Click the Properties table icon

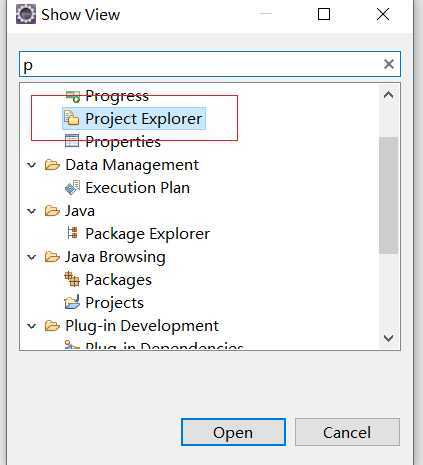72,141
